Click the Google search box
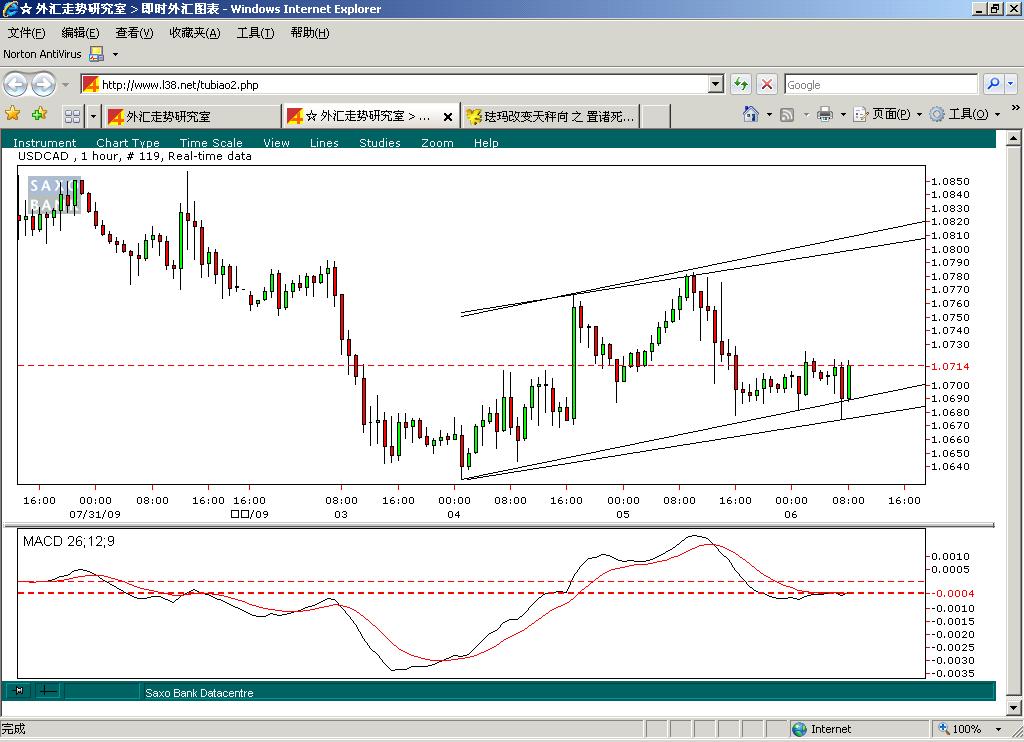This screenshot has width=1024, height=742. click(x=880, y=85)
